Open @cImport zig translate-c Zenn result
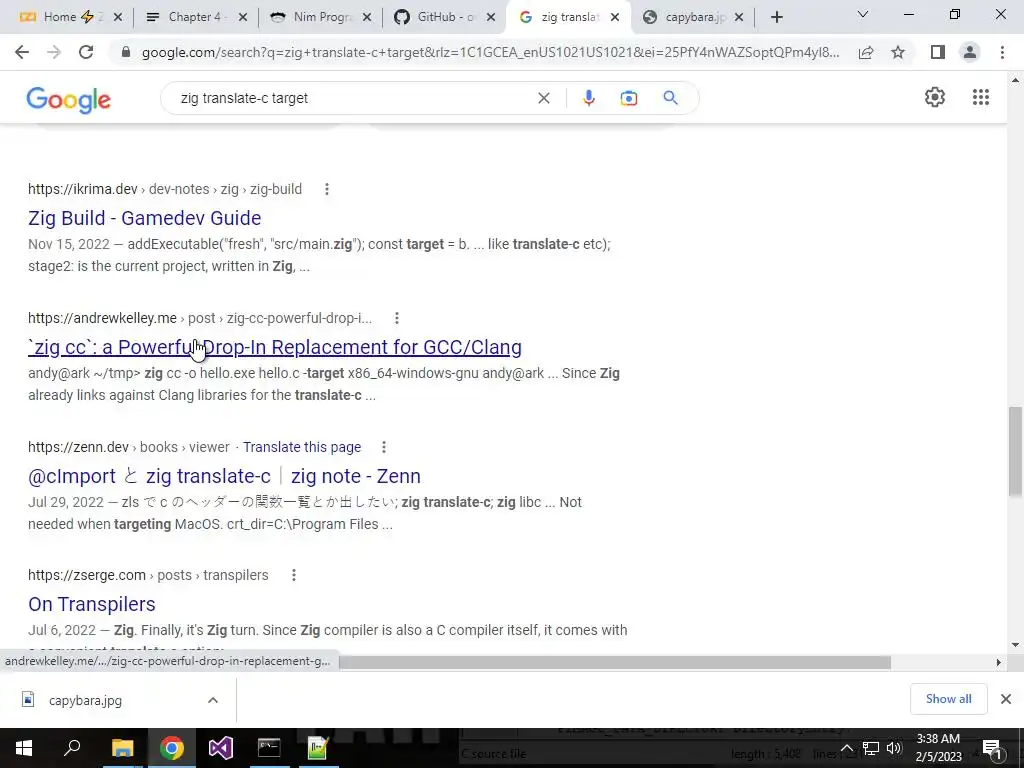The width and height of the screenshot is (1024, 768). point(224,476)
